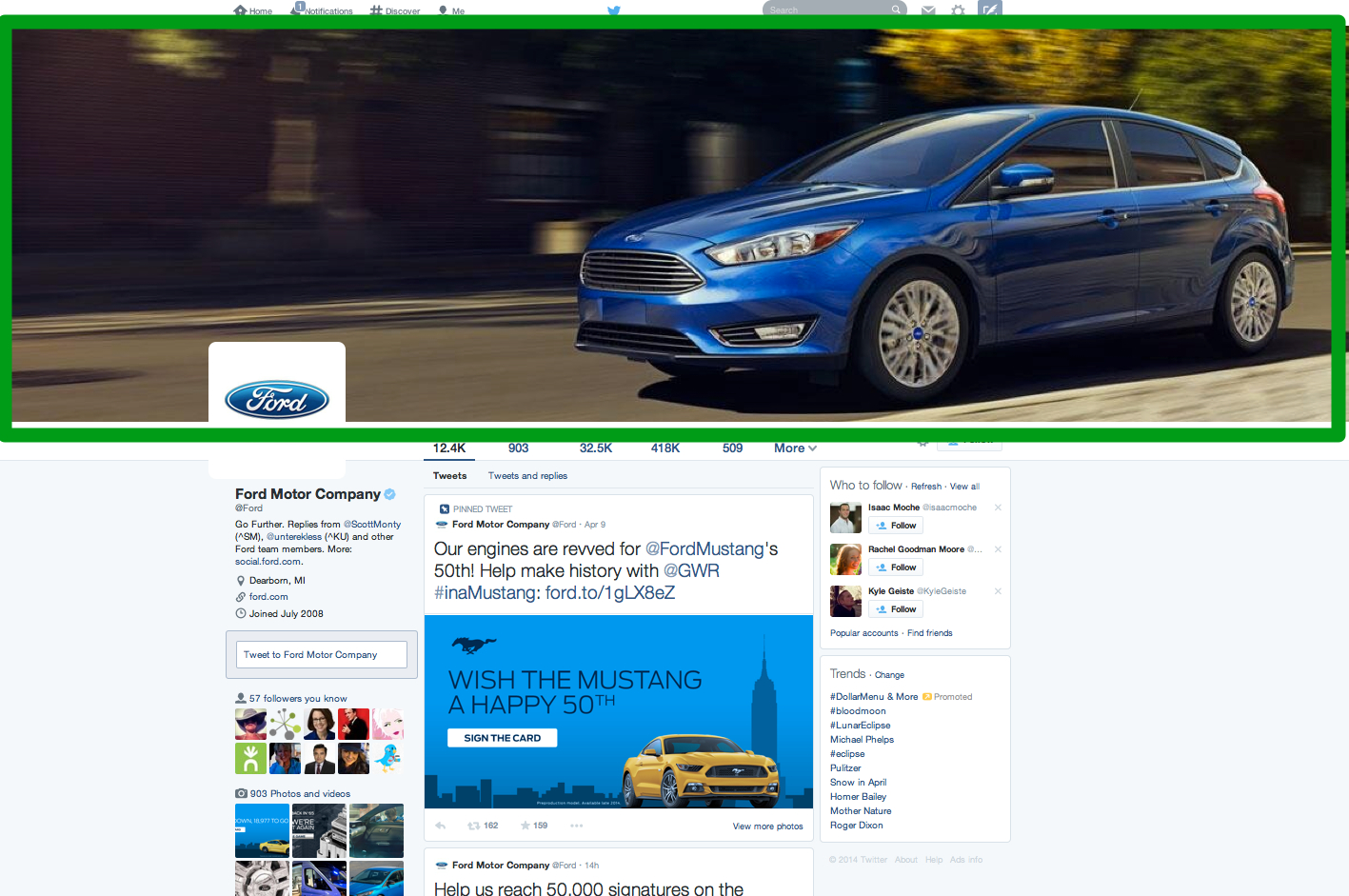This screenshot has height=896, width=1349.
Task: View the 418K followers count
Action: [x=665, y=448]
